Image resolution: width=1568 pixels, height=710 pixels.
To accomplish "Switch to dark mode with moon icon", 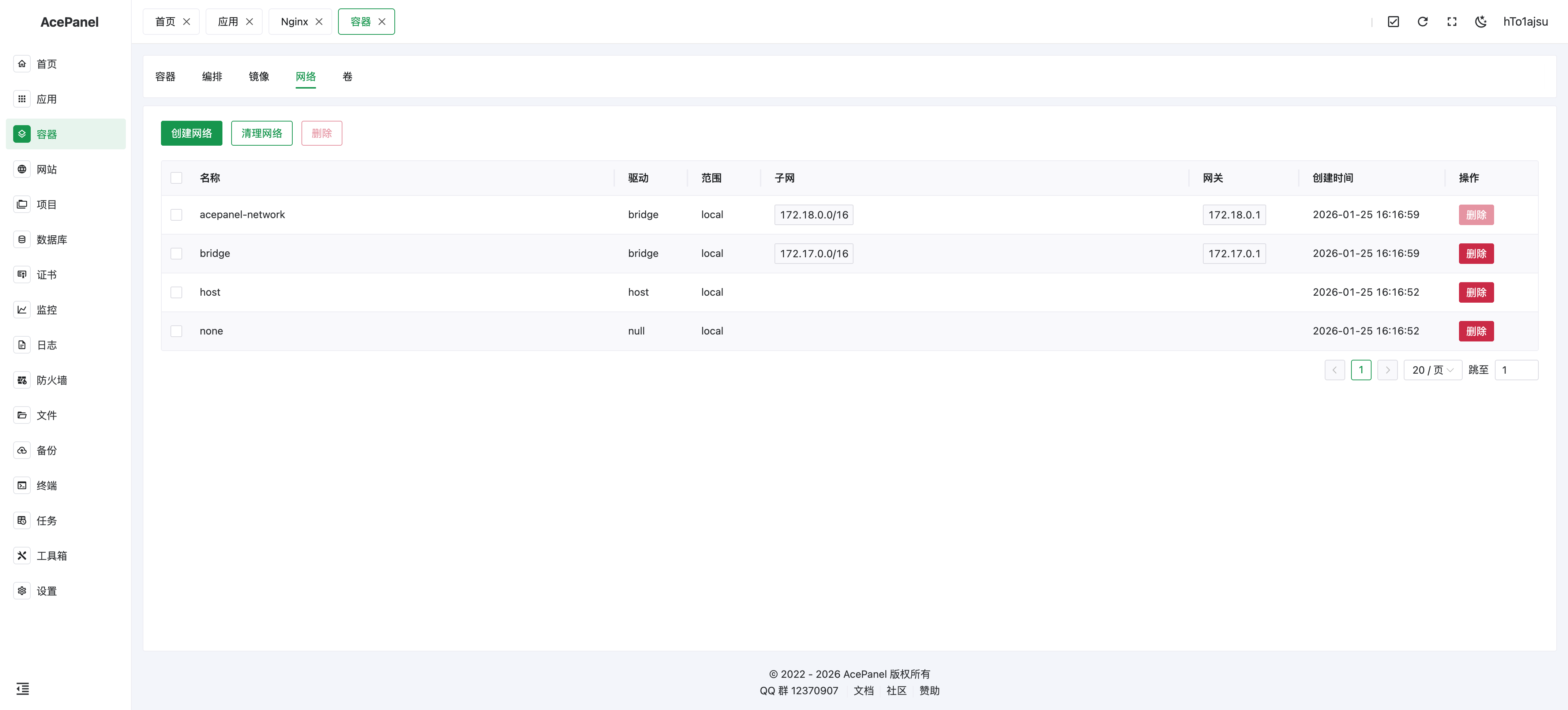I will [x=1480, y=22].
